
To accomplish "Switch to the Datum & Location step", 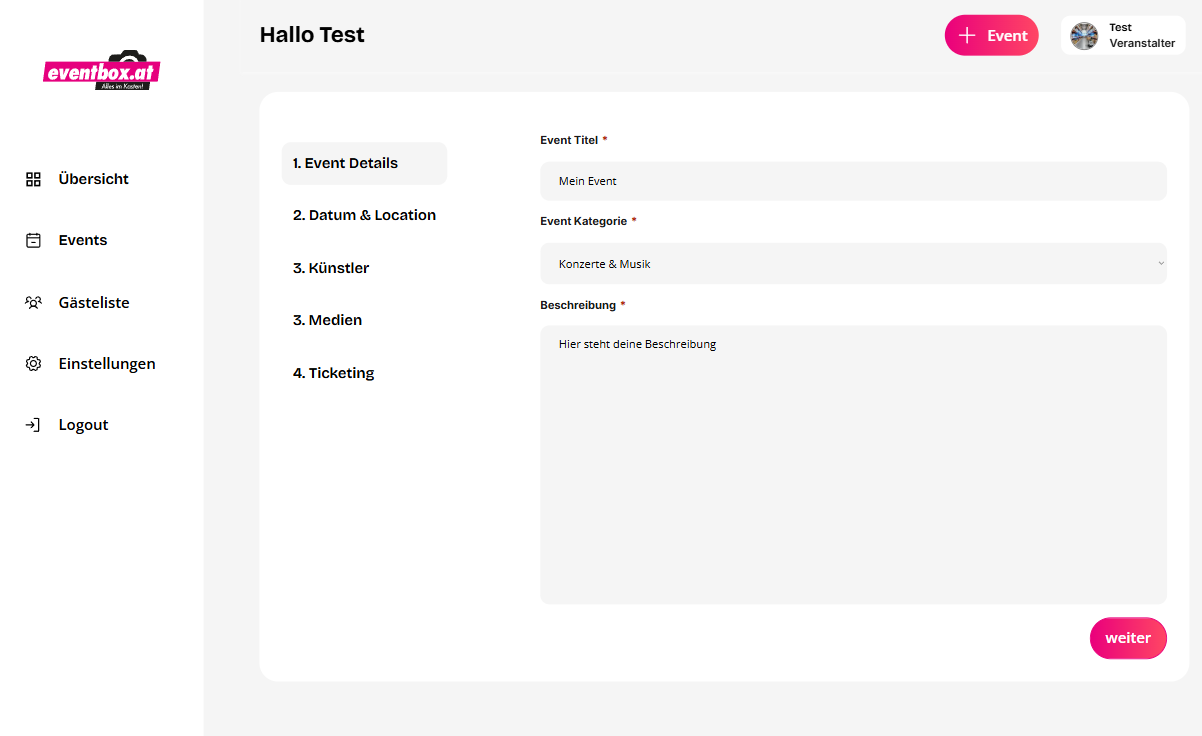I will pos(364,214).
